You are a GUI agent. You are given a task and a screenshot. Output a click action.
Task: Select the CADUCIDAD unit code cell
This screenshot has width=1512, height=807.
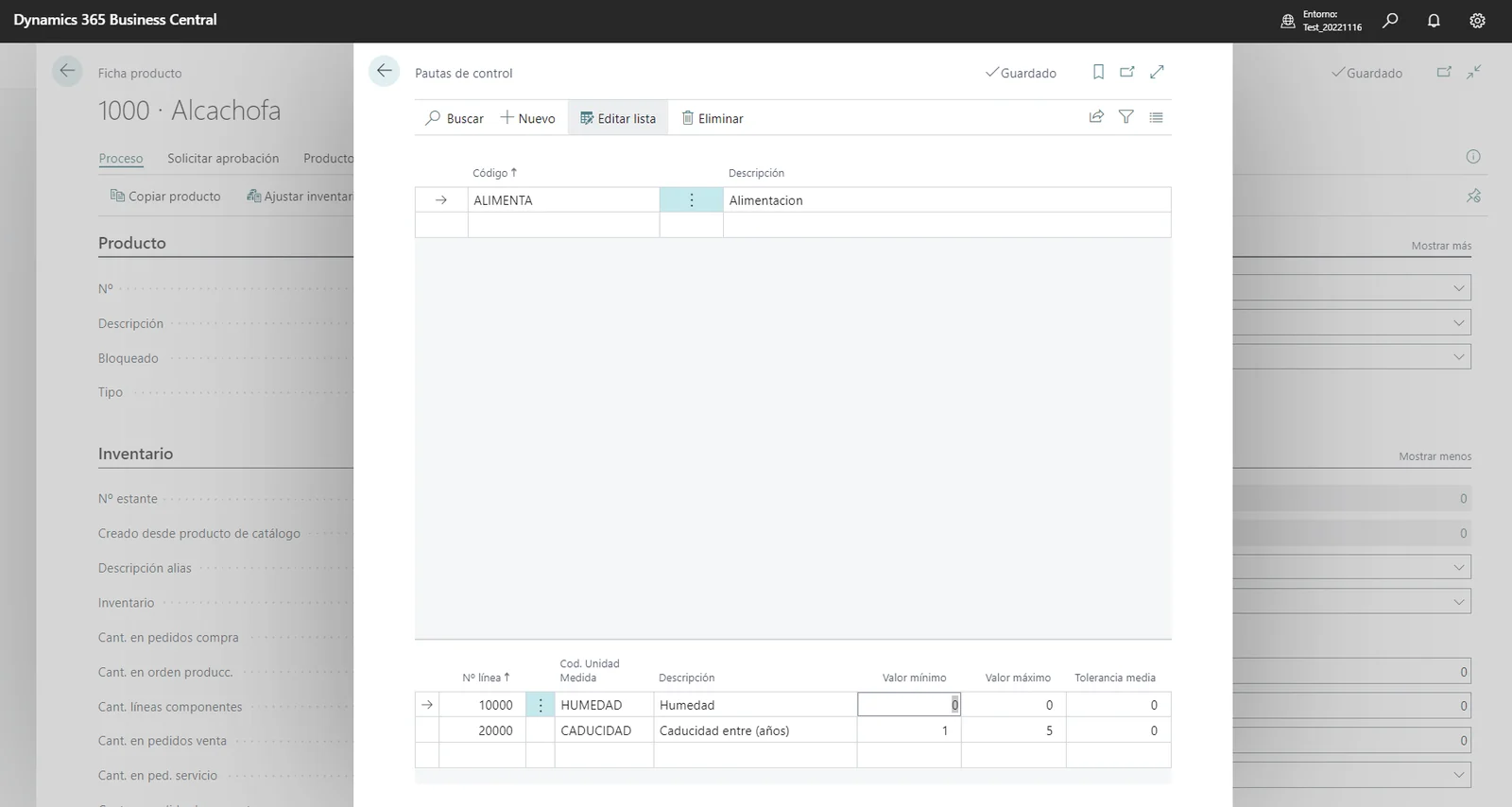point(604,730)
